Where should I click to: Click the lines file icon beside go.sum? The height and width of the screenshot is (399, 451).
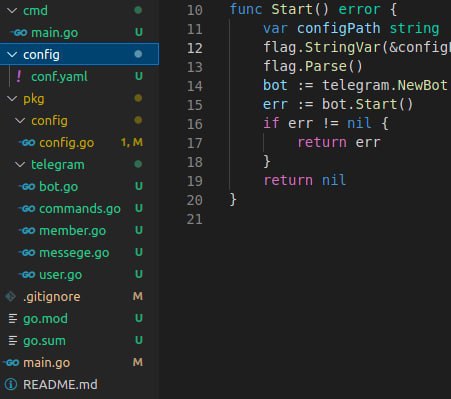(13, 341)
